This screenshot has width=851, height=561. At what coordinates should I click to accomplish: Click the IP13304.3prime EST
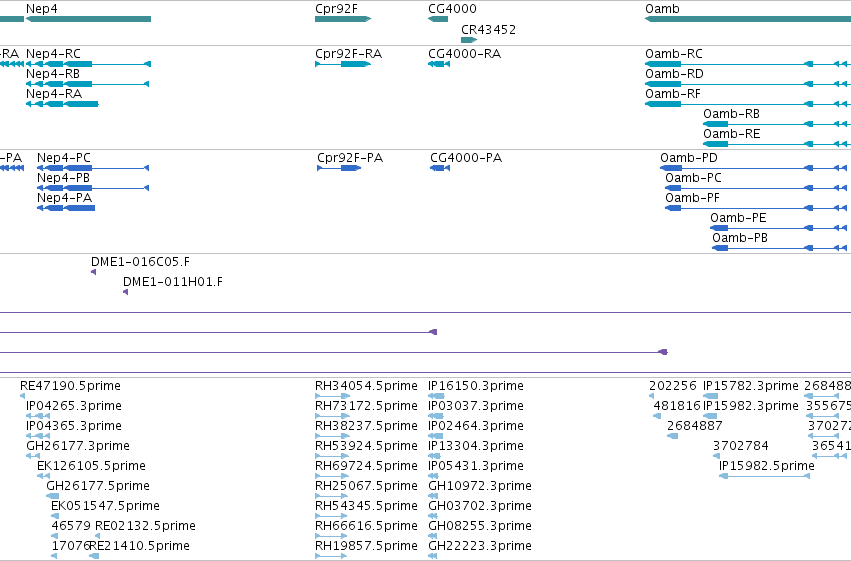(434, 456)
